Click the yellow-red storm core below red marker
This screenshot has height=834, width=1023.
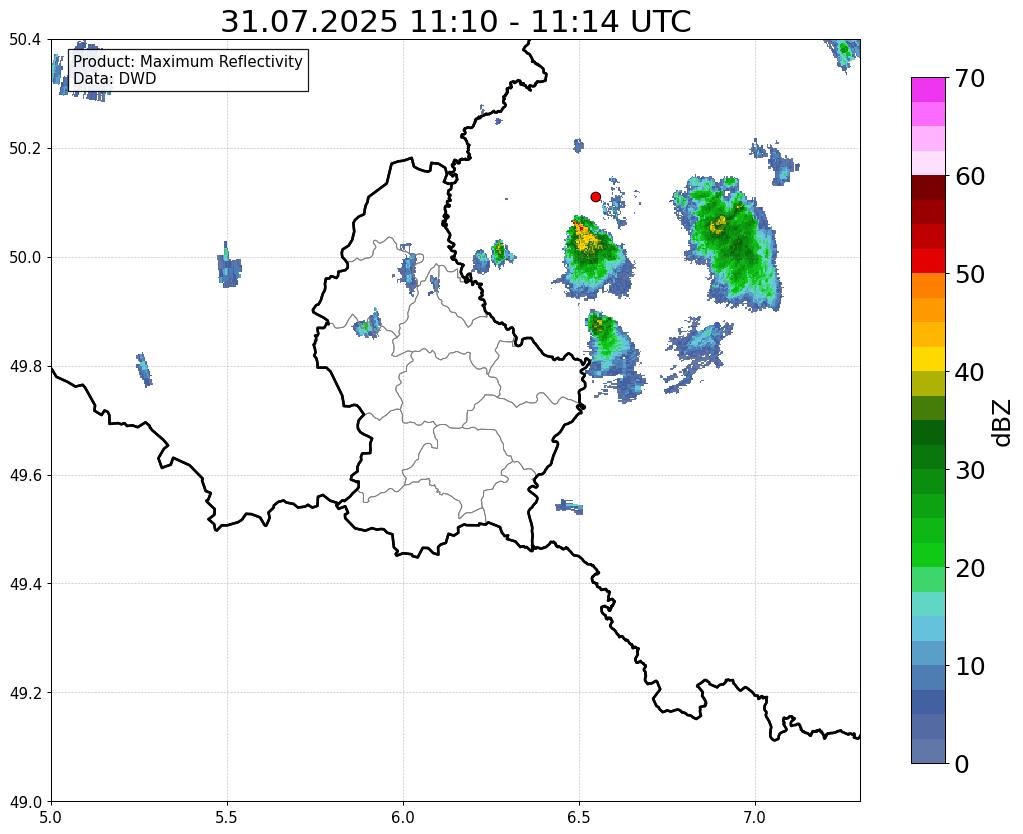tap(587, 238)
